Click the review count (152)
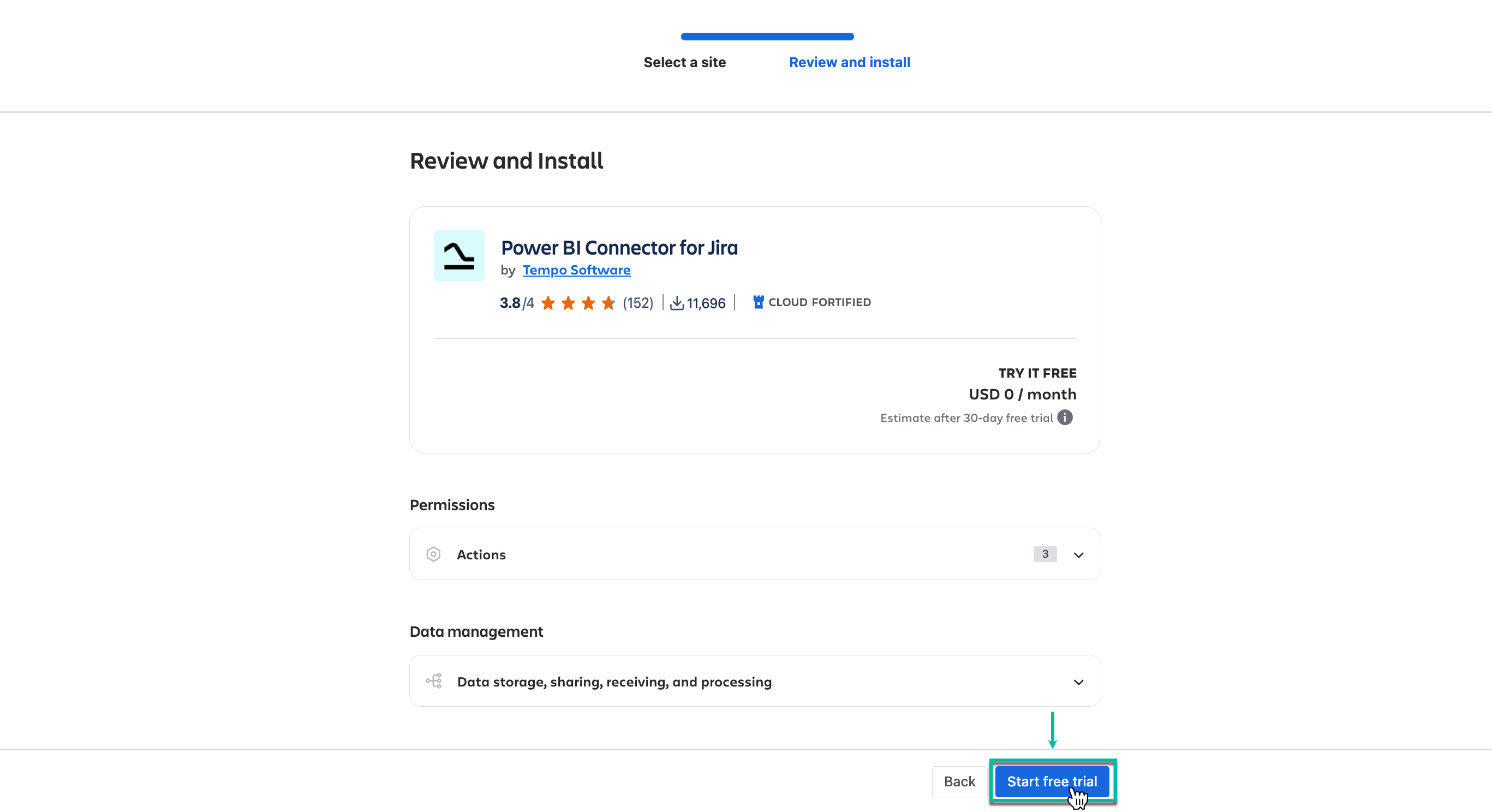 tap(637, 302)
